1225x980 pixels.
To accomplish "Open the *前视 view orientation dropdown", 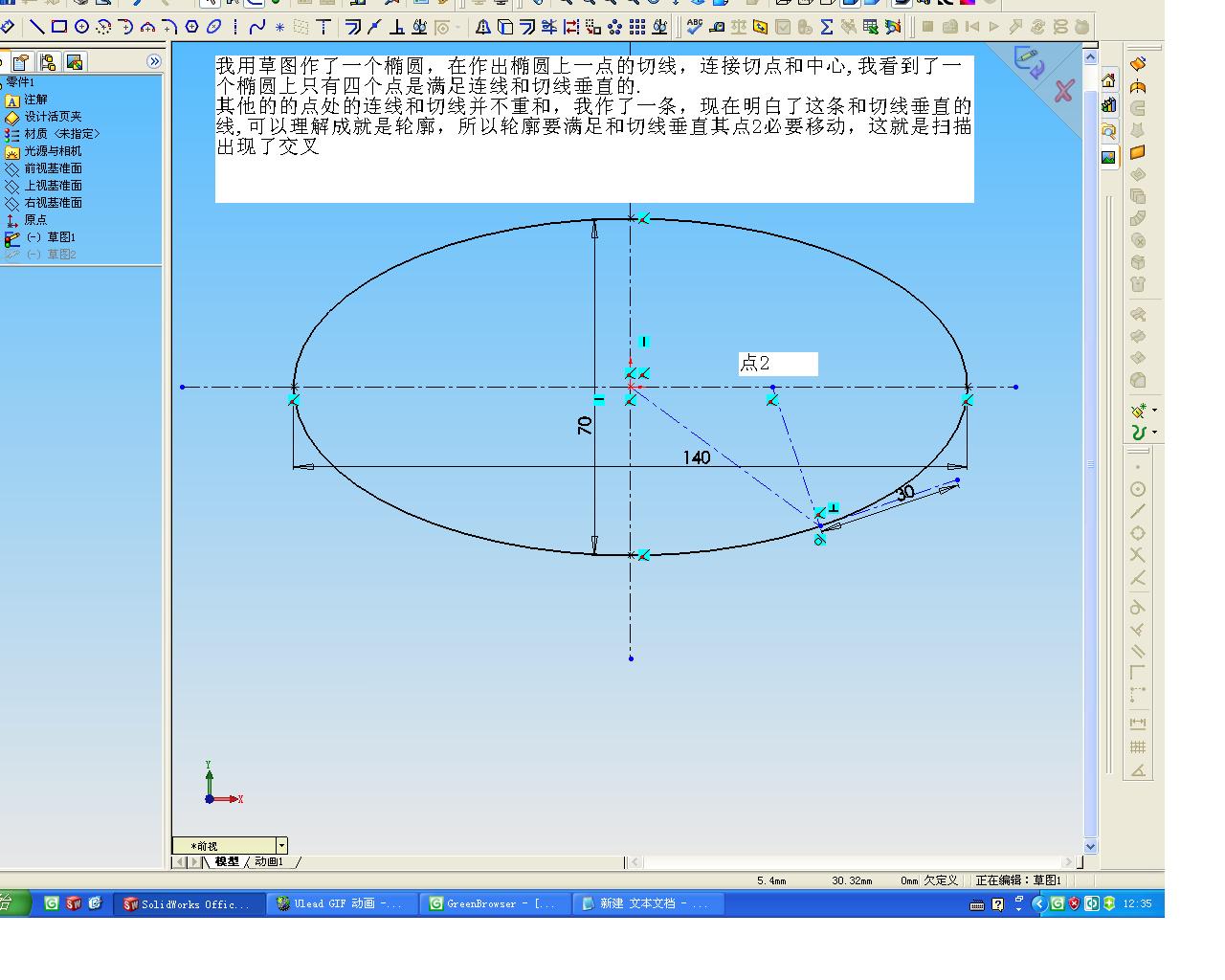I will 281,846.
